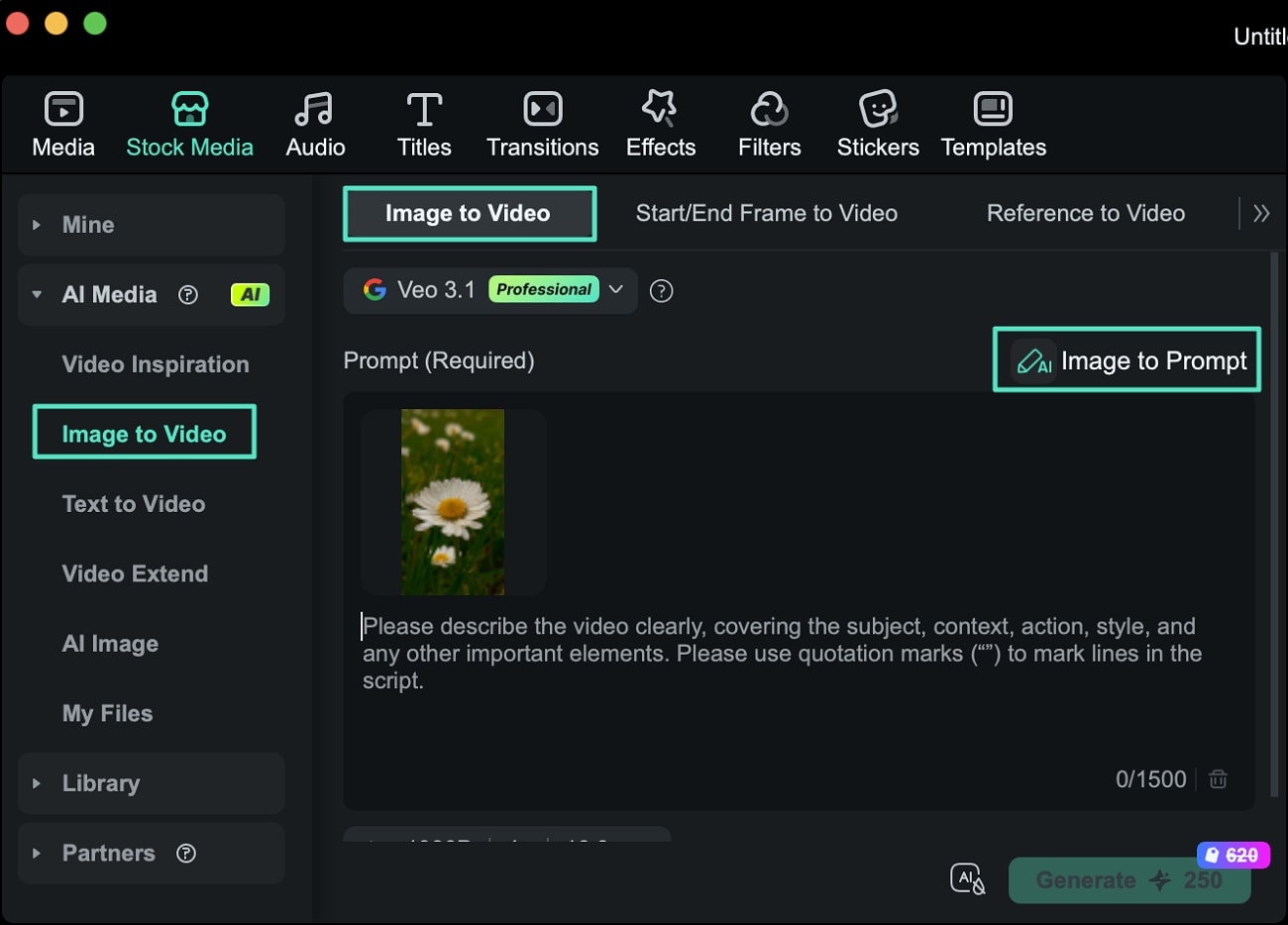Screen dimensions: 1288x925
Task: Click the vertical scrollbar of the prompt panel
Action: click(1273, 525)
